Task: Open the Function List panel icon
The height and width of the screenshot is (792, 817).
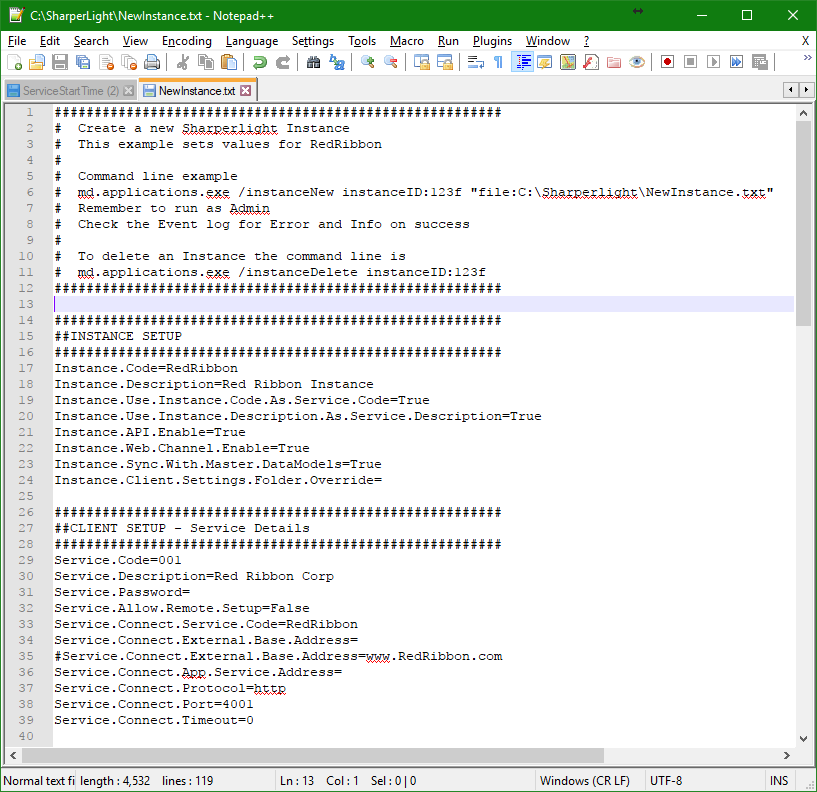Action: [x=591, y=62]
